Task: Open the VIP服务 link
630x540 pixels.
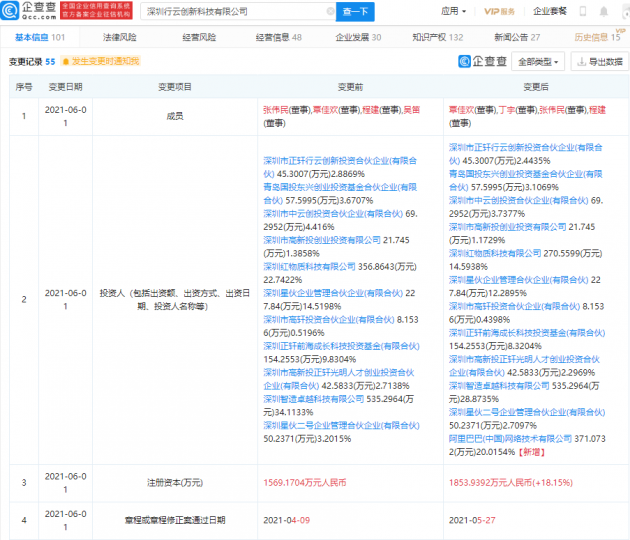Action: [499, 12]
